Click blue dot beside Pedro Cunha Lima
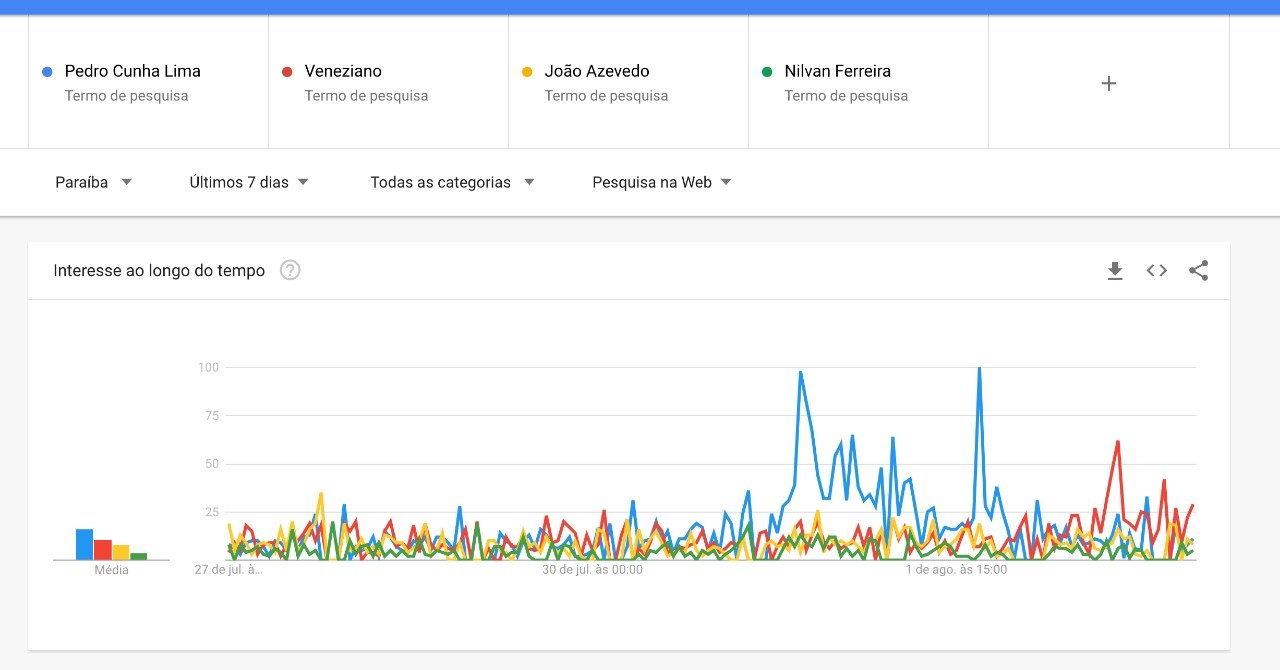This screenshot has width=1280, height=670. 47,72
